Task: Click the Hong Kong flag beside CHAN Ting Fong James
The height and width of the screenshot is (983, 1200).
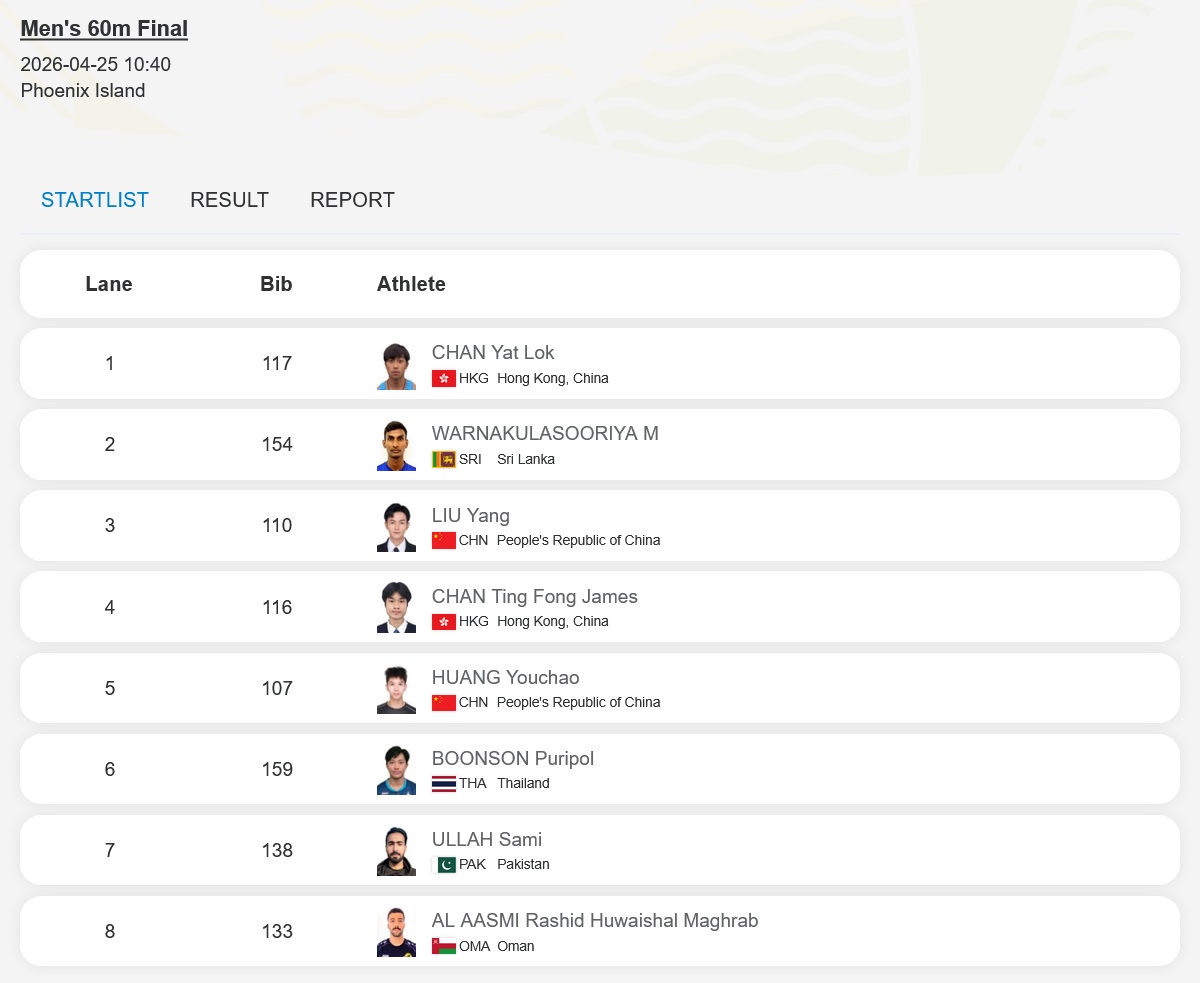Action: (x=444, y=622)
